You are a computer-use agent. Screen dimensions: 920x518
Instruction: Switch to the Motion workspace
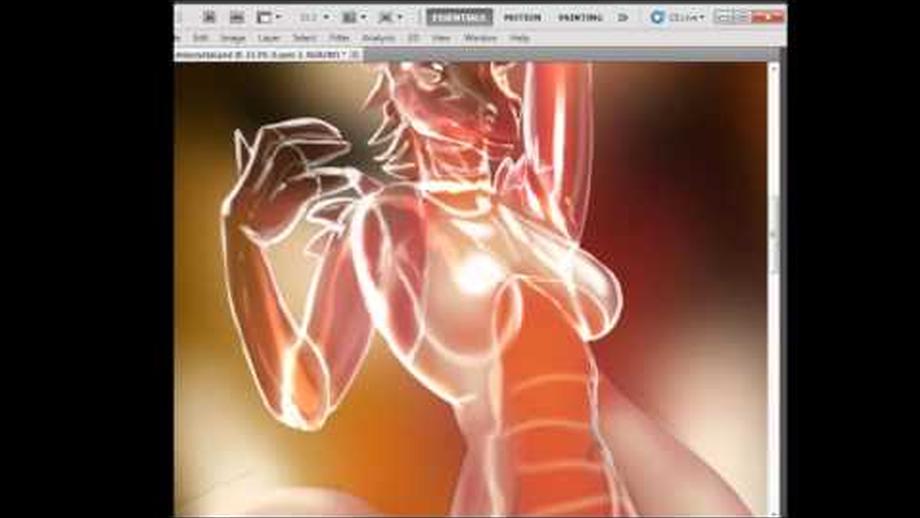[522, 18]
